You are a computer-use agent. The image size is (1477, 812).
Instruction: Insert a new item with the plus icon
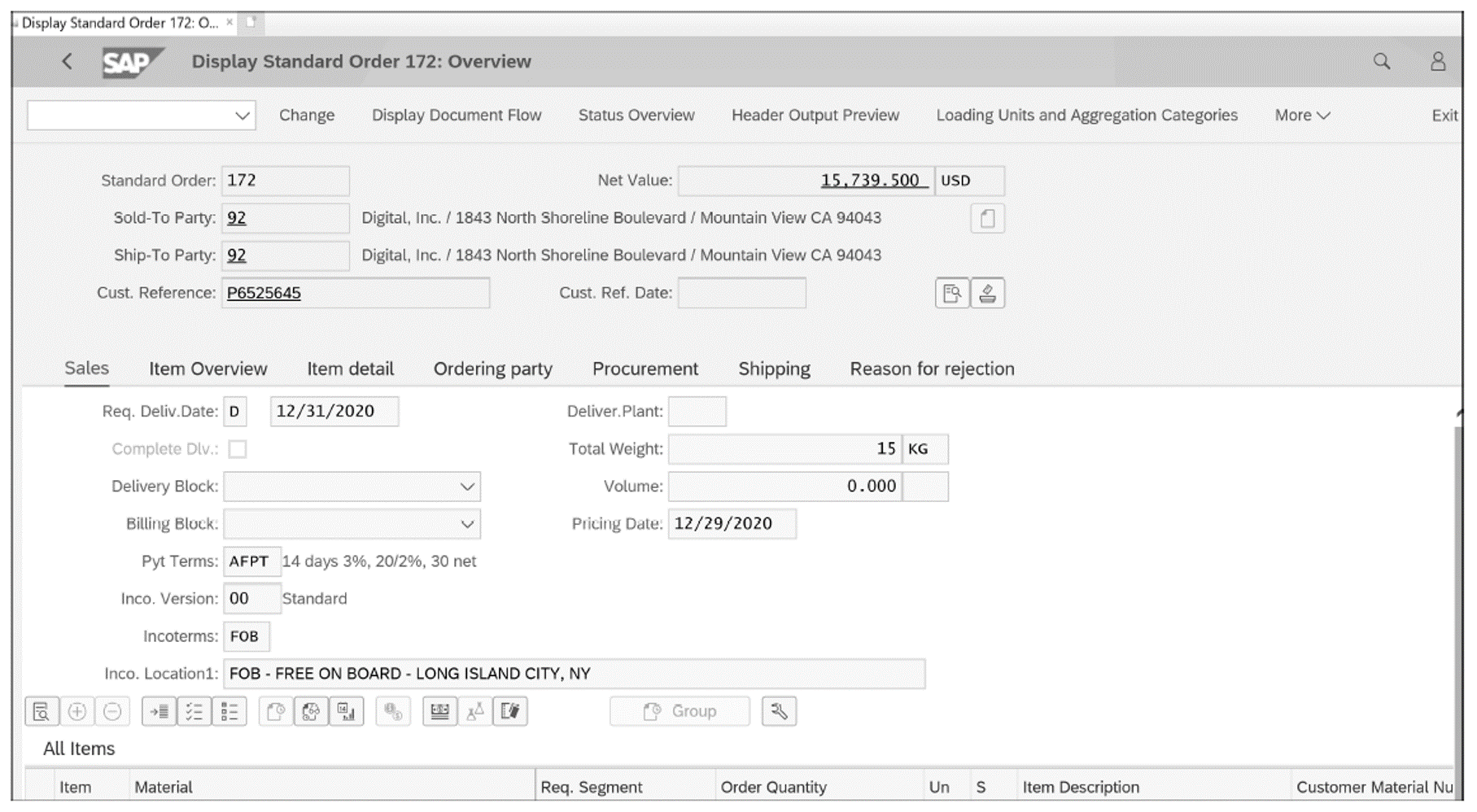pos(77,710)
